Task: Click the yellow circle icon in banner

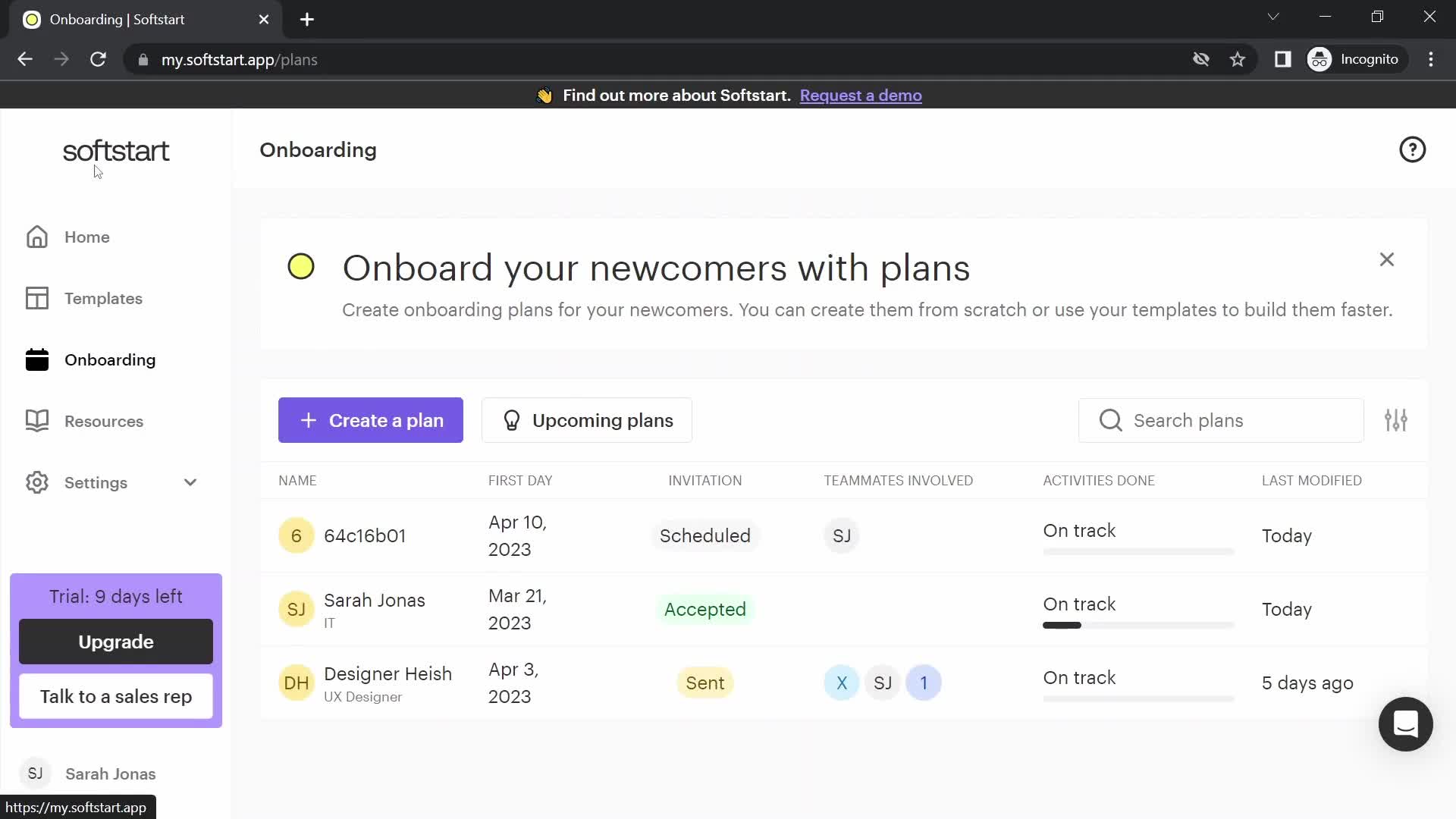Action: click(x=301, y=266)
